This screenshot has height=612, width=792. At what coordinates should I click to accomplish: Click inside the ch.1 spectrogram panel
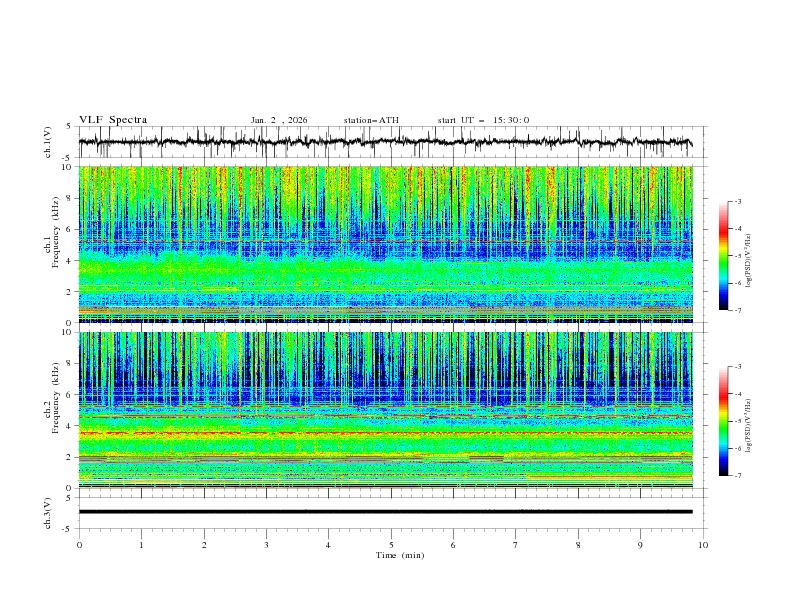(390, 244)
